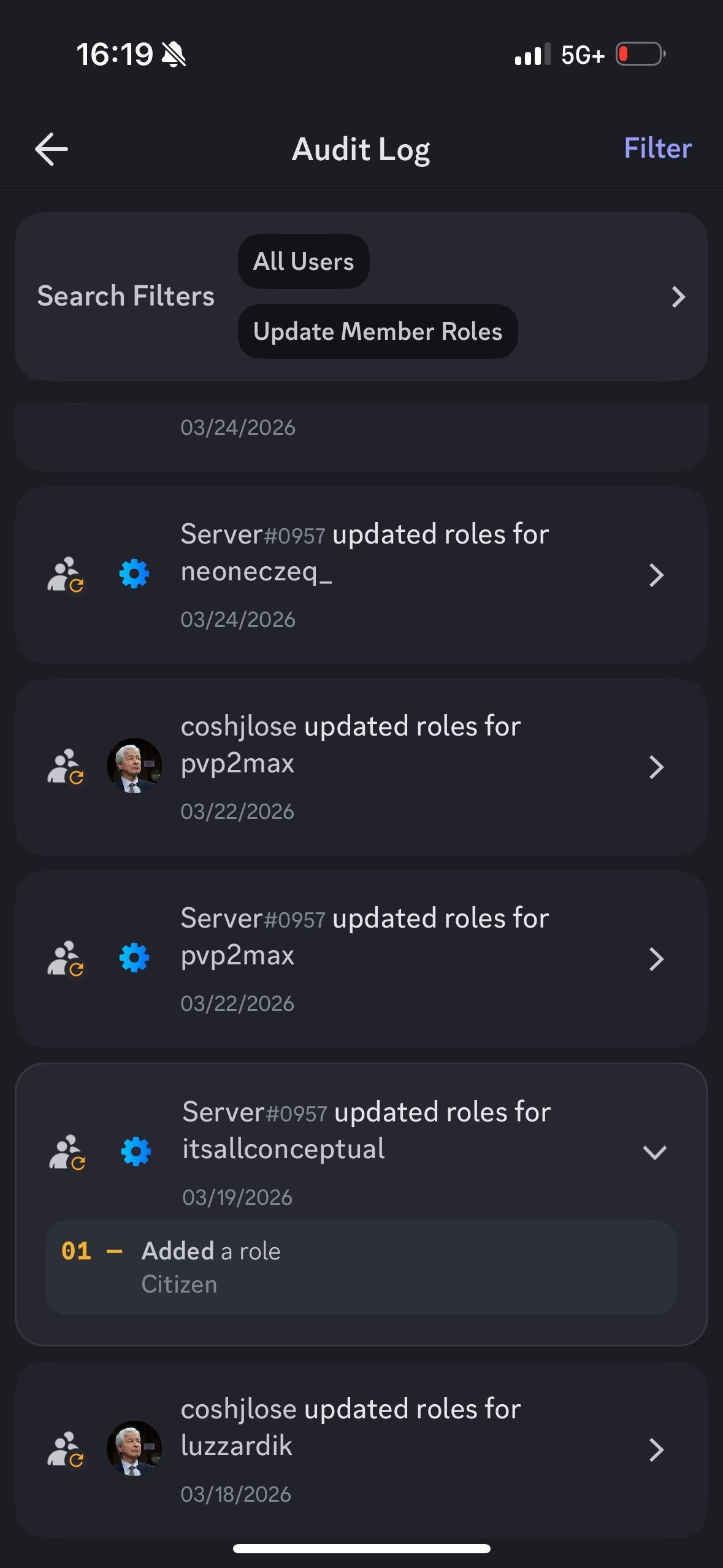Screen dimensions: 723x1568
Task: Tap coshjlose avatar in luzzardik entry
Action: point(134,1448)
